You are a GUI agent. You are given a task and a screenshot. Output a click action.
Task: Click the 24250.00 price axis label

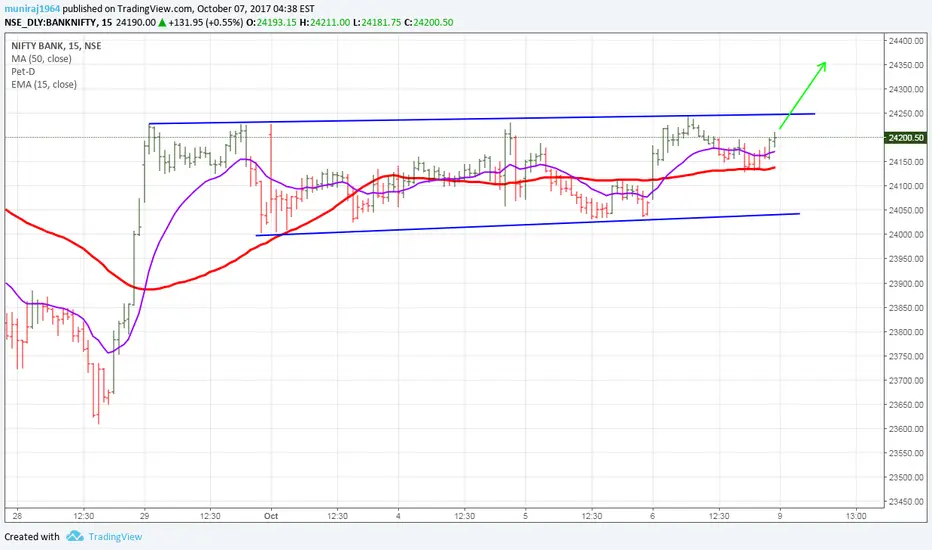pyautogui.click(x=906, y=114)
